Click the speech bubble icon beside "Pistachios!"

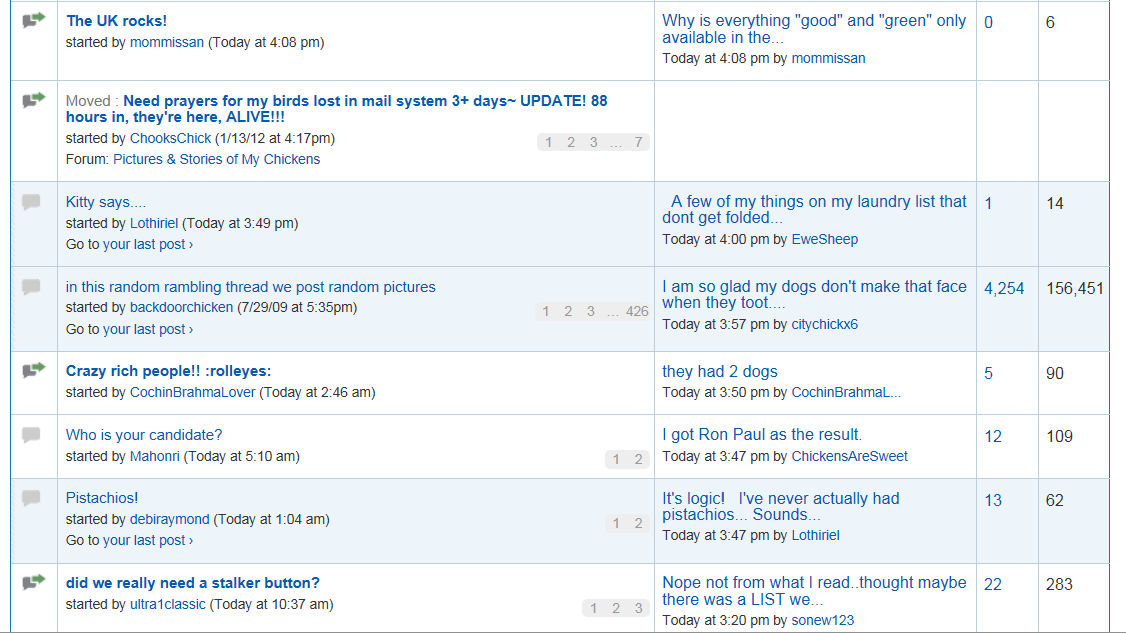(31, 497)
